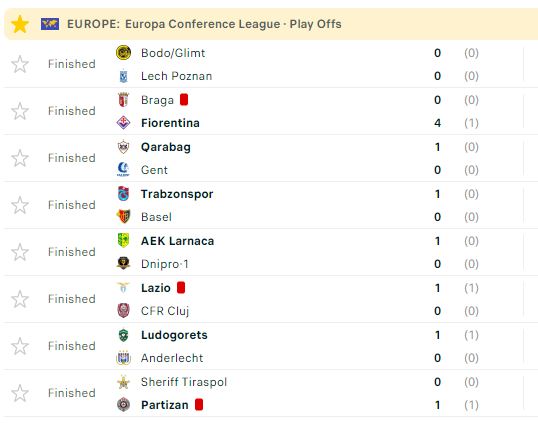
Task: Unfavorite the Europa Conference League gold star
Action: [x=20, y=24]
